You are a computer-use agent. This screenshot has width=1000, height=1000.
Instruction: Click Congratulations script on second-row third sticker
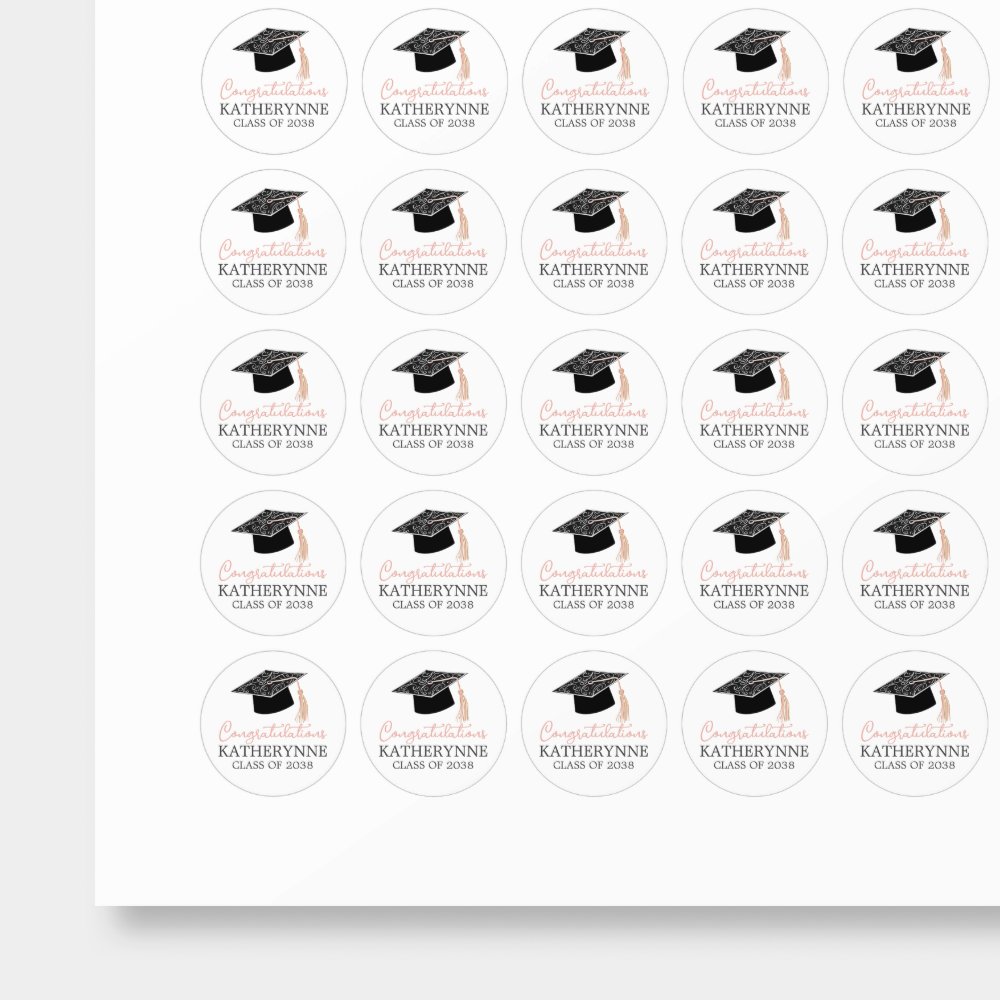click(594, 250)
